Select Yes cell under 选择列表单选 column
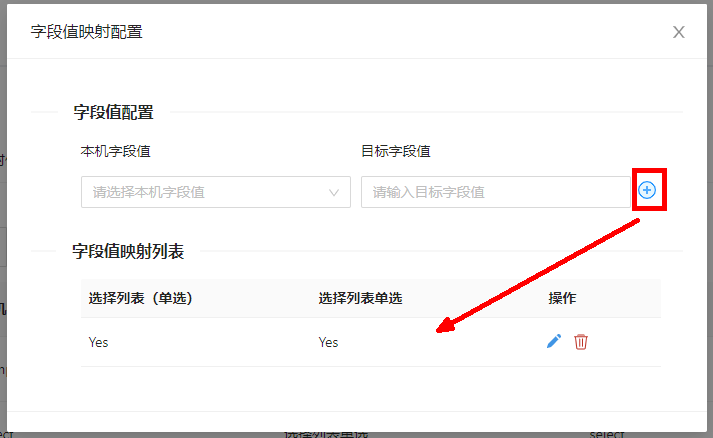The image size is (713, 438). click(329, 342)
